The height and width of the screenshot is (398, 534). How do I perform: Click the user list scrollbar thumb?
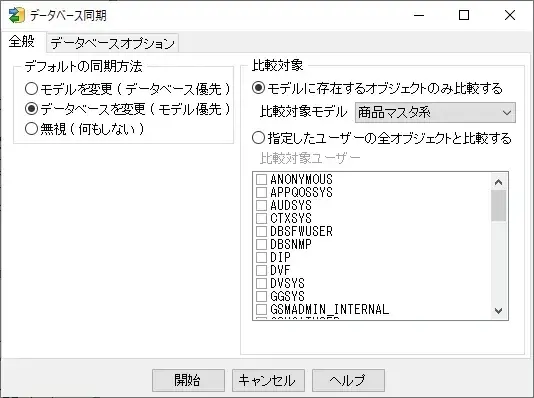pyautogui.click(x=499, y=205)
